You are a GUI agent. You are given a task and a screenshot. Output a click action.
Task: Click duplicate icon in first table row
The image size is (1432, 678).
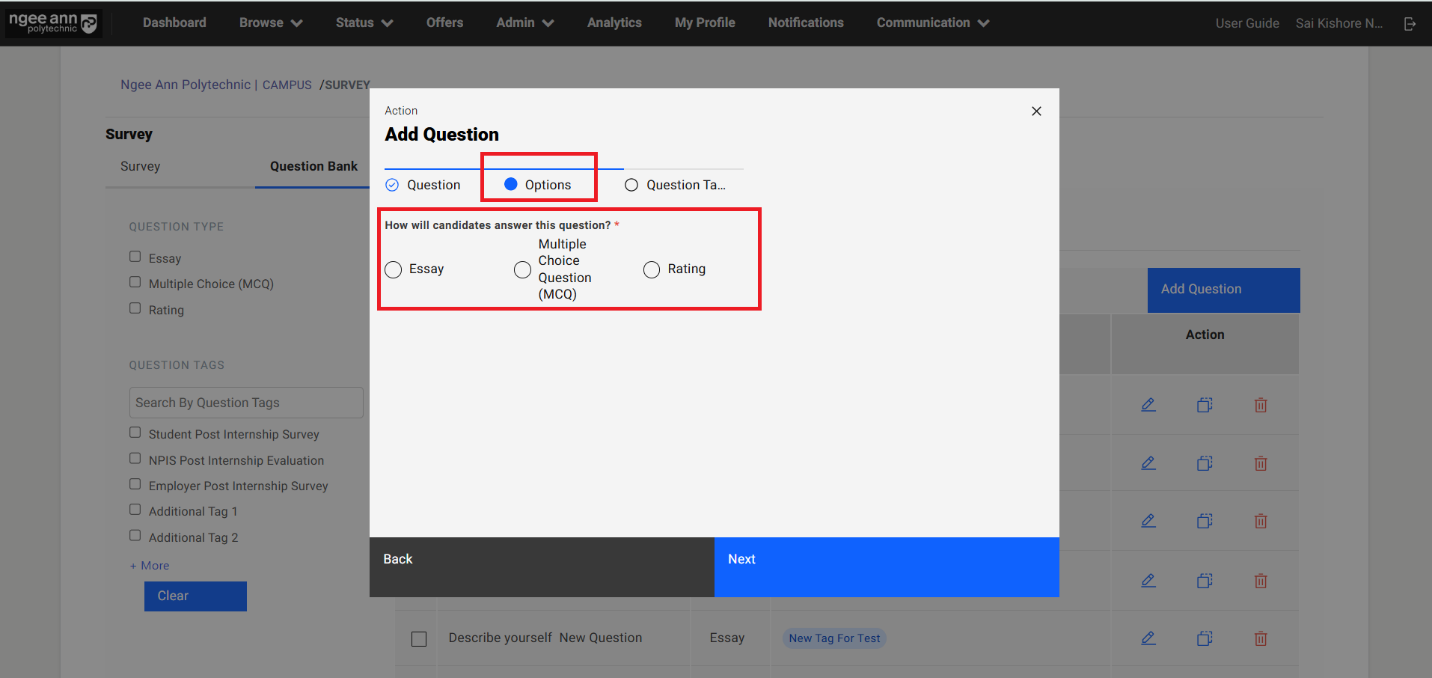(x=1204, y=405)
